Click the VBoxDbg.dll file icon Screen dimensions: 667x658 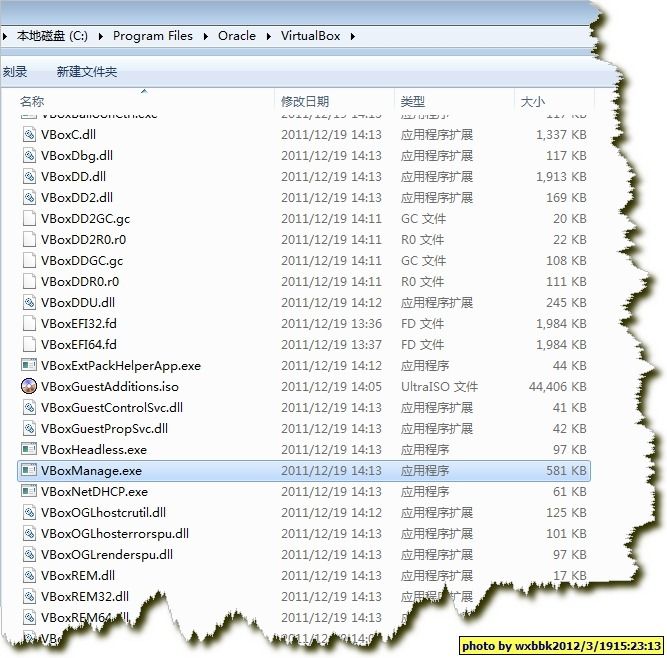pos(29,155)
